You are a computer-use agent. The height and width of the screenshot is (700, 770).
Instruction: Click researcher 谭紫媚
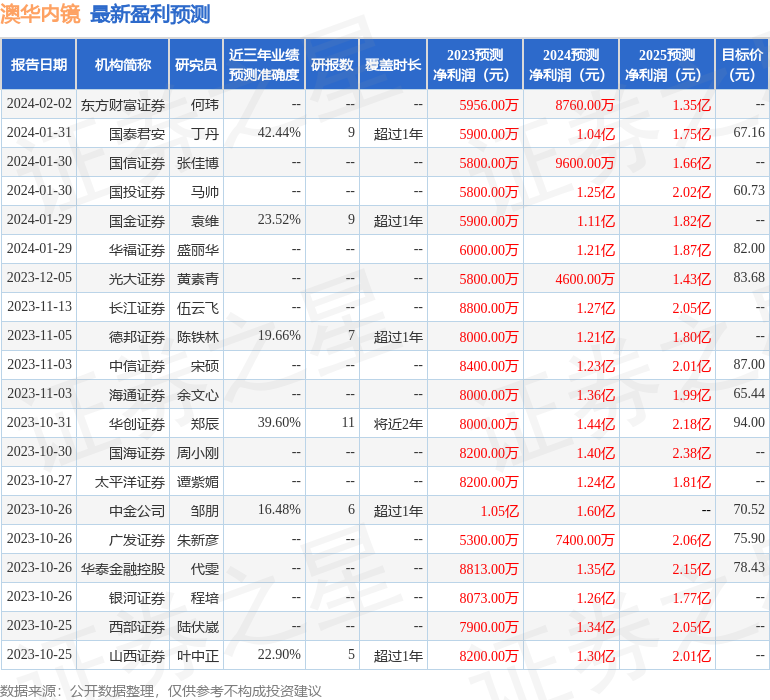198,482
